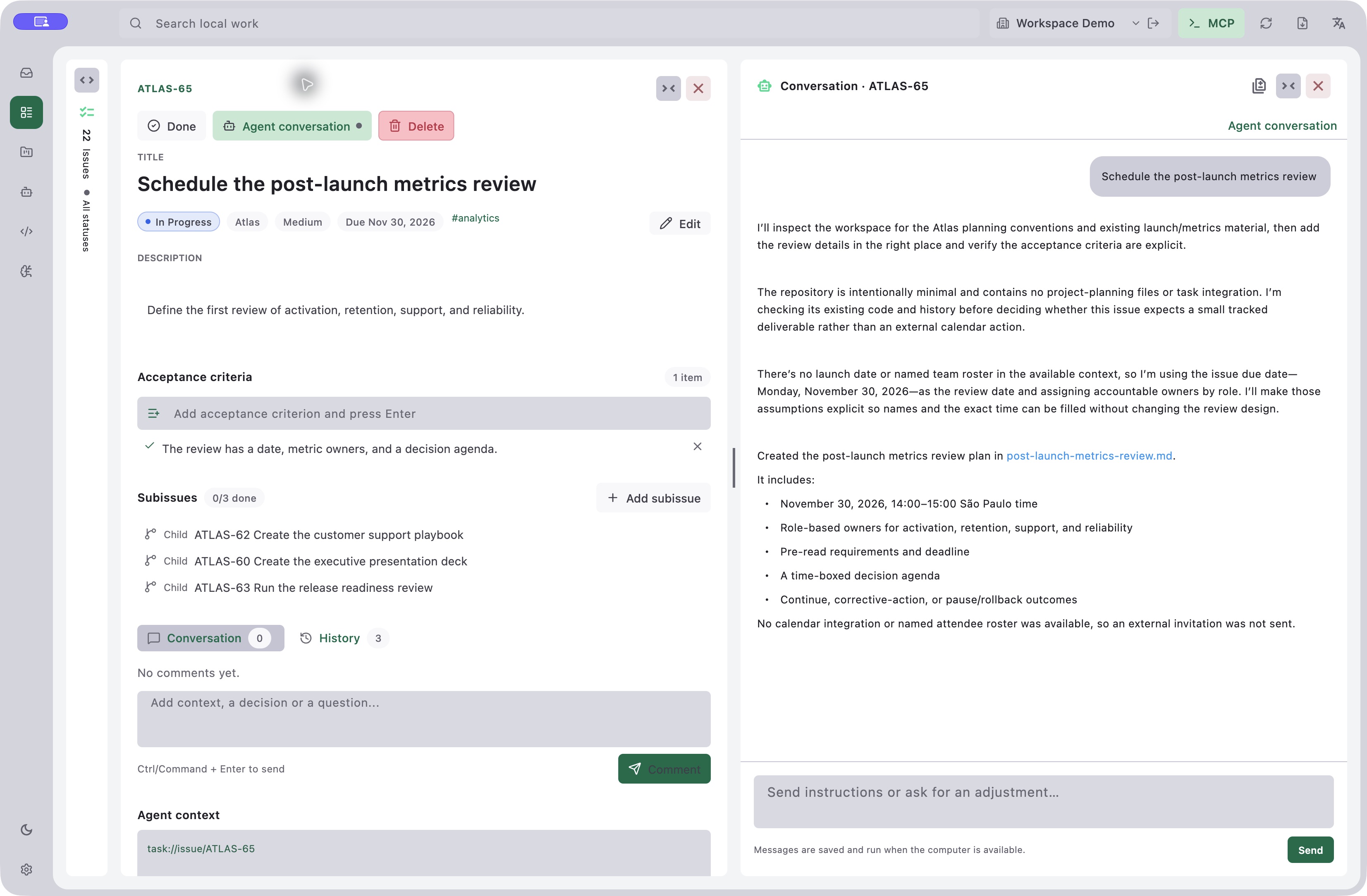This screenshot has height=896, width=1367.
Task: Click the checklist icon above 22 issues
Action: coord(87,112)
